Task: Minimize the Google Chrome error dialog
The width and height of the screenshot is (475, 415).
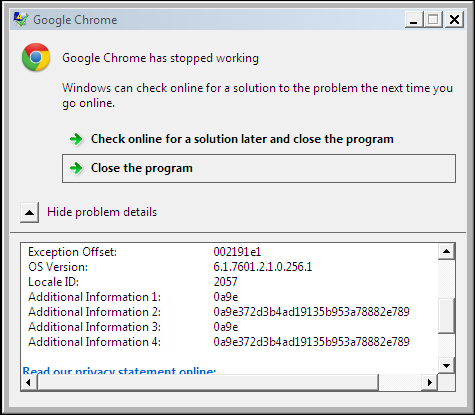Action: (414, 20)
